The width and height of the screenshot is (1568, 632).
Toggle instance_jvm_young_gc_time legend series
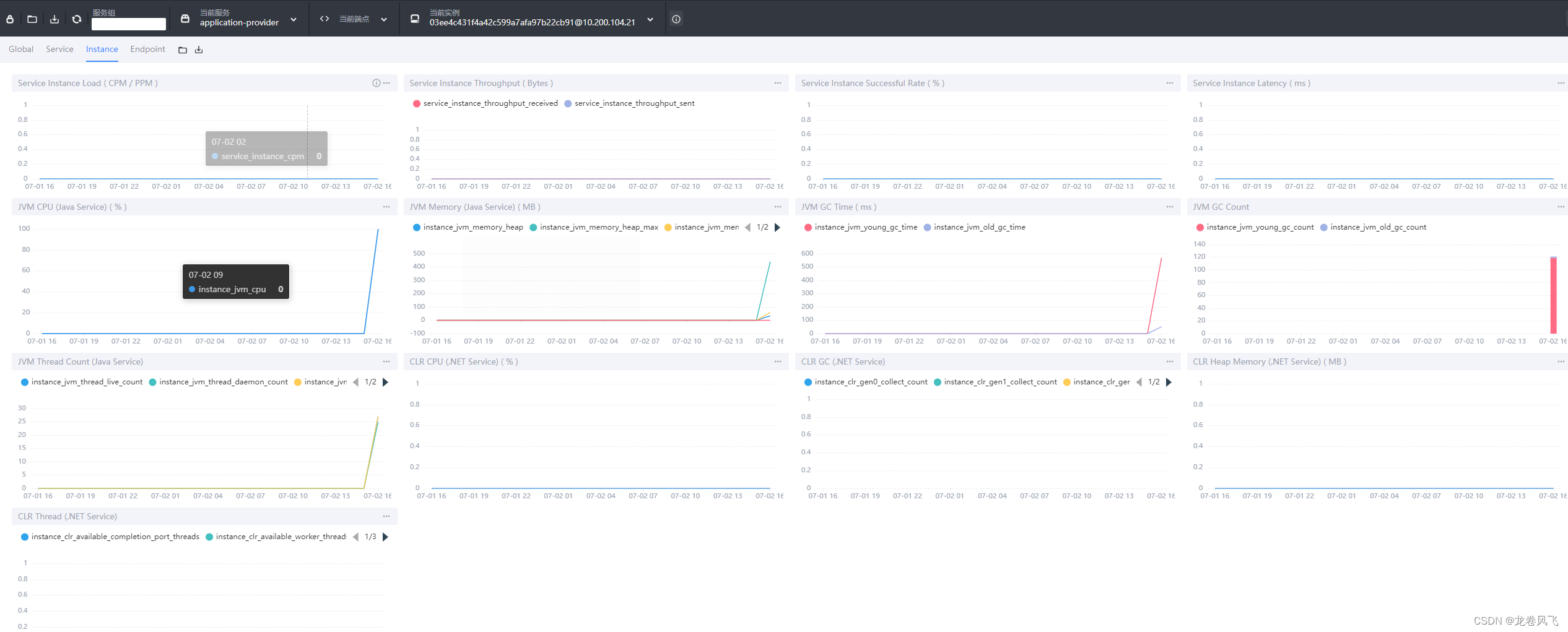pos(861,227)
